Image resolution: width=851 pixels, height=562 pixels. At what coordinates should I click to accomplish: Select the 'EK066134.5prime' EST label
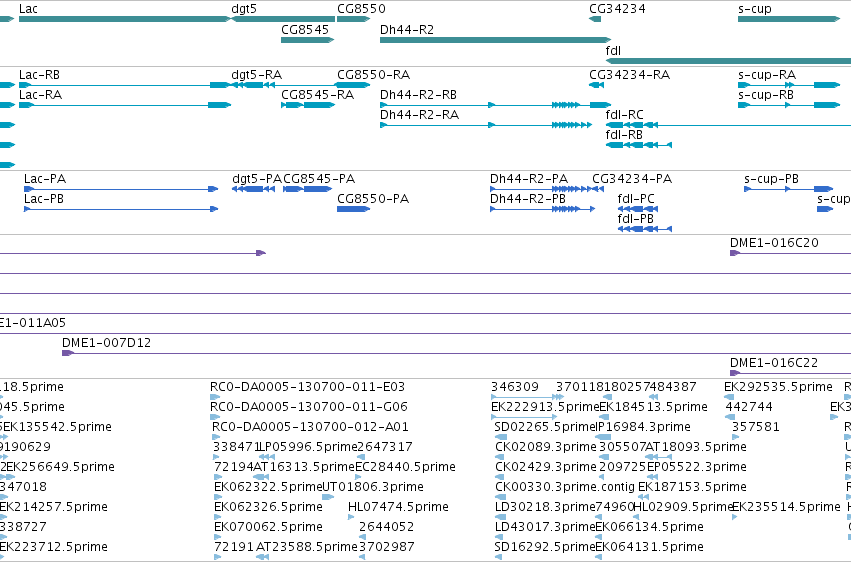pos(650,527)
